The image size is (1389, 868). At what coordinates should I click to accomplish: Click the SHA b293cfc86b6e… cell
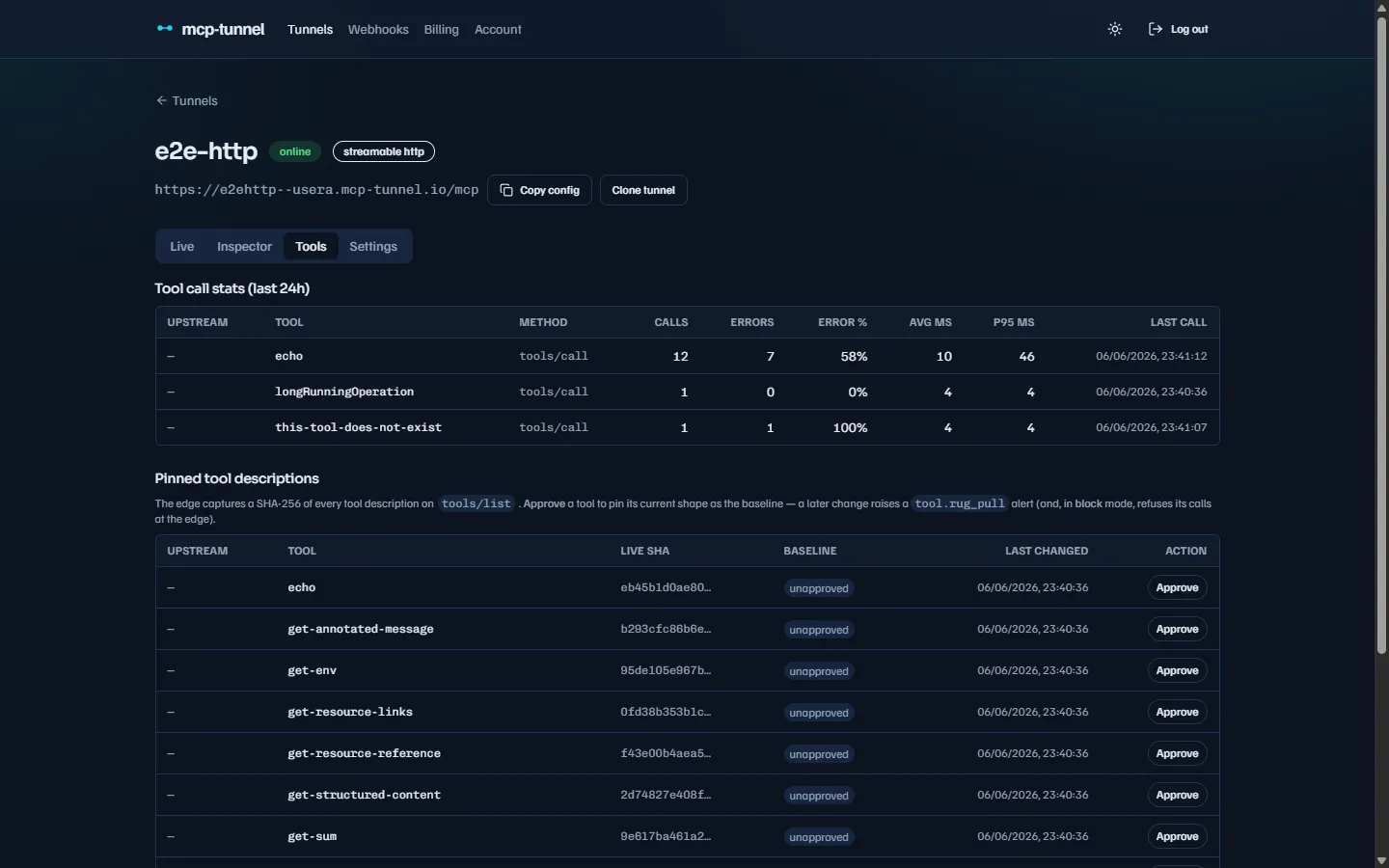[x=666, y=629]
